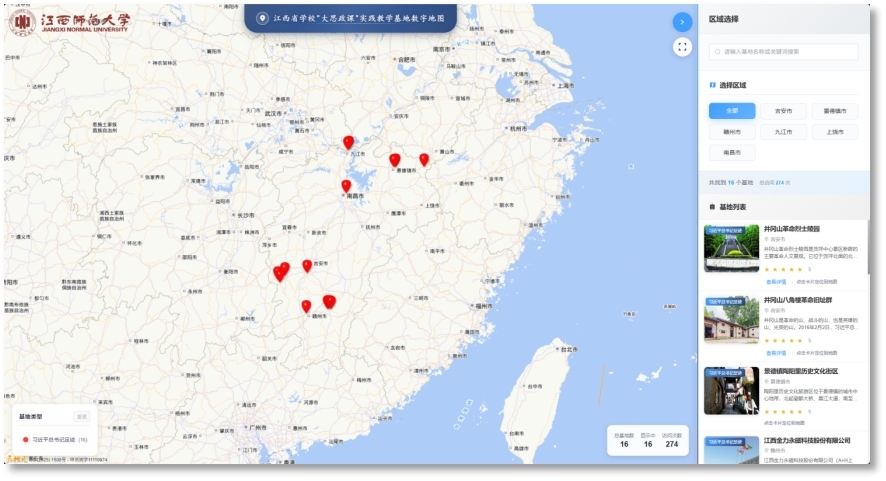
Task: Open 查看详情 link for 井冈山革命烈士陵园
Action: coord(776,282)
